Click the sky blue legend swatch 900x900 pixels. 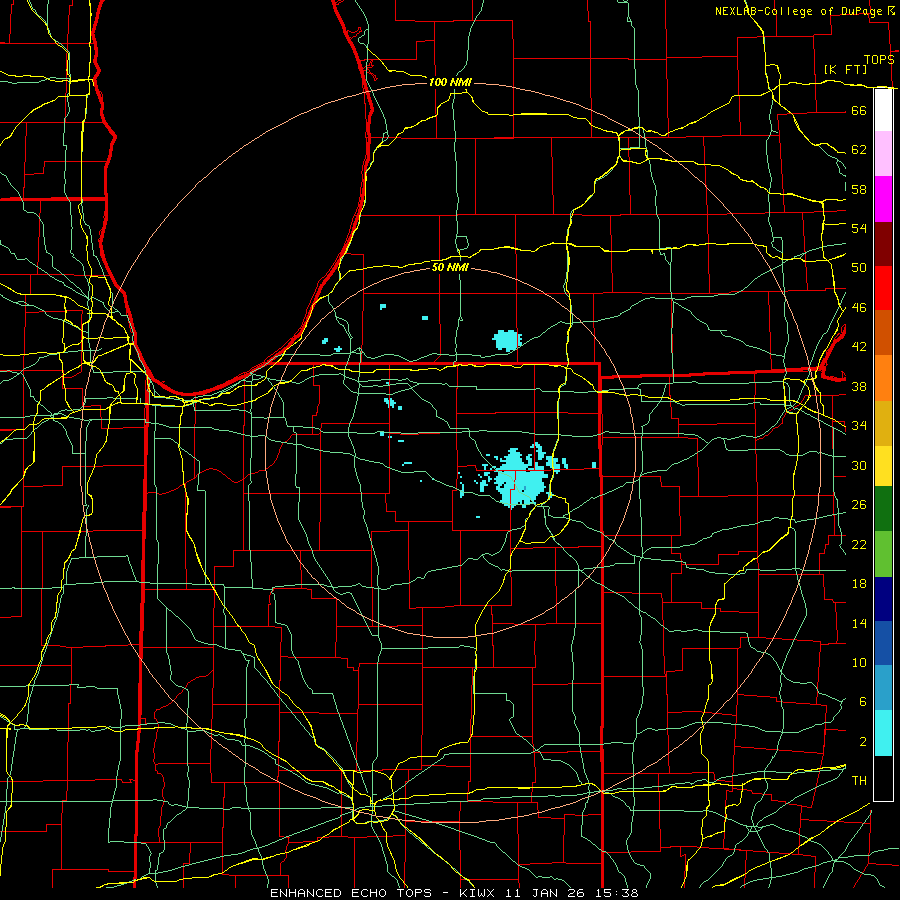pyautogui.click(x=883, y=688)
